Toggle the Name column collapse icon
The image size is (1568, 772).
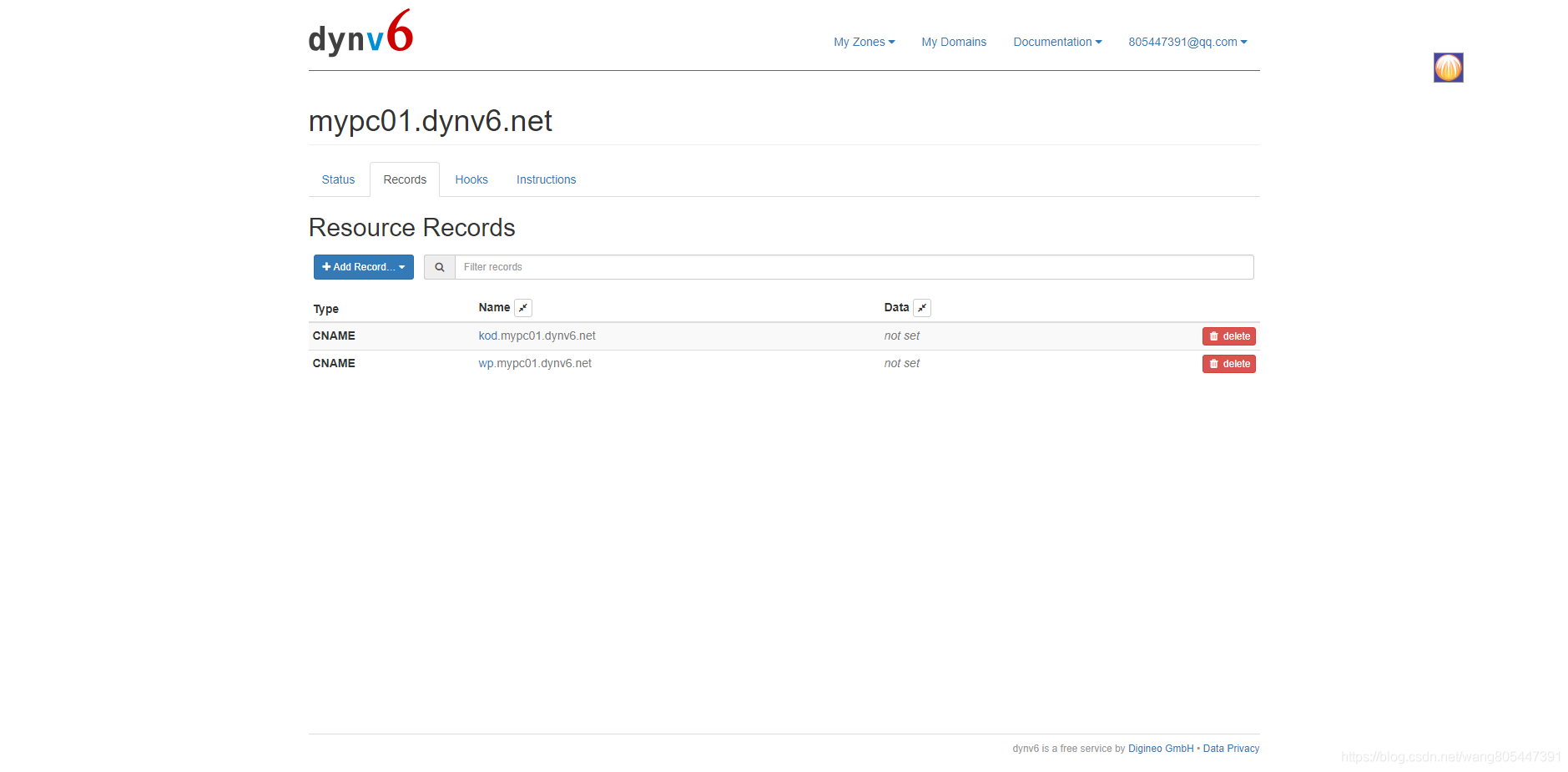tap(523, 308)
